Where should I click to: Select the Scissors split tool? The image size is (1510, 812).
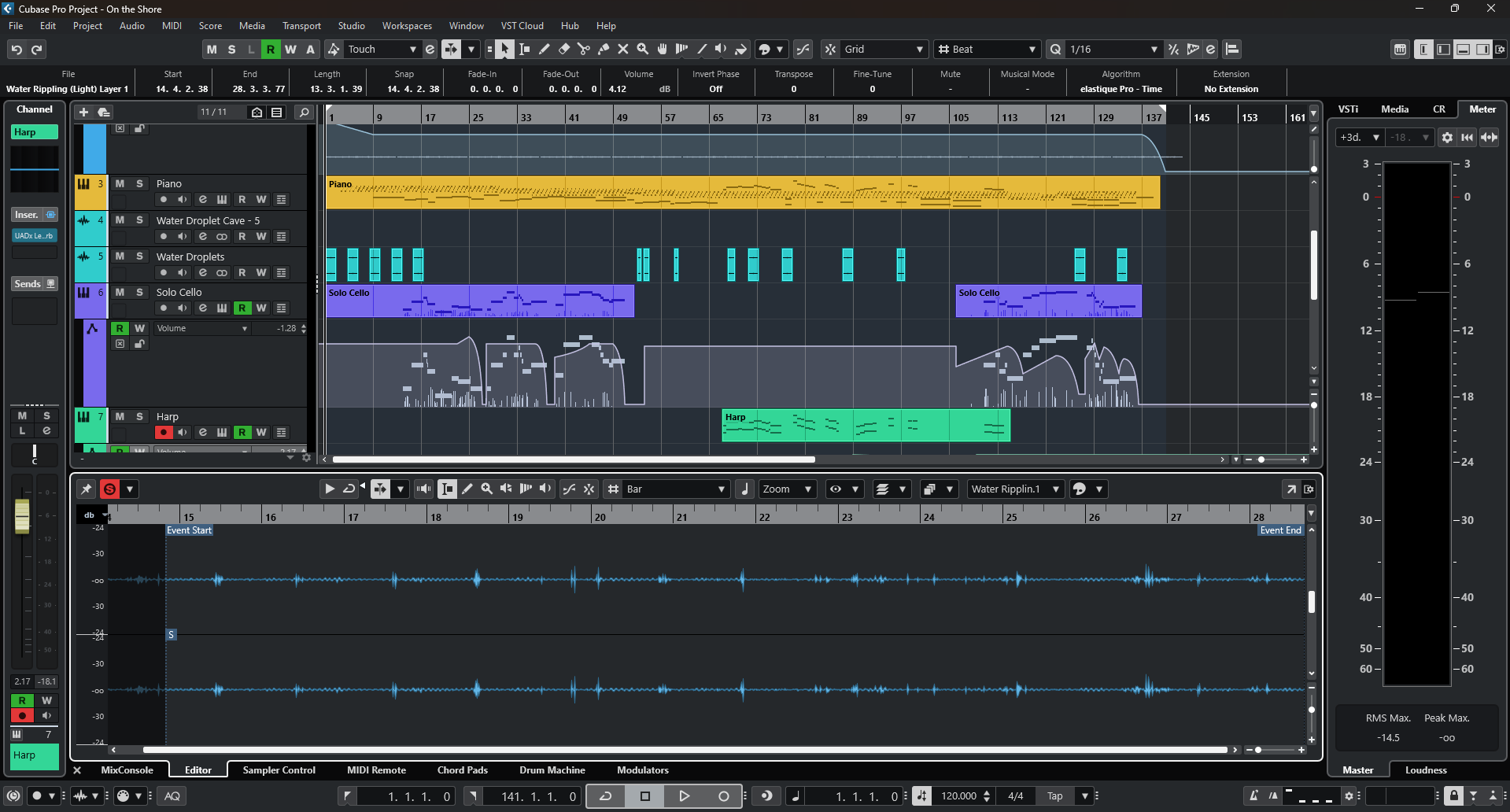click(584, 49)
